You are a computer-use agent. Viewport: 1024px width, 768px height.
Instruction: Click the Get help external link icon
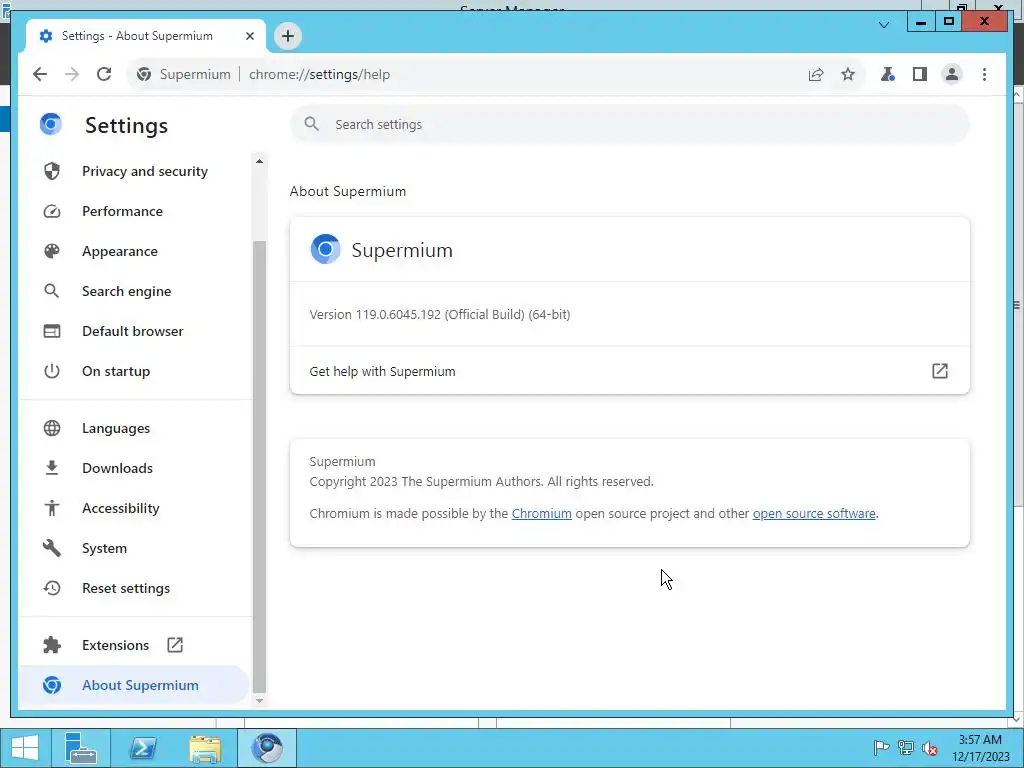pos(939,371)
